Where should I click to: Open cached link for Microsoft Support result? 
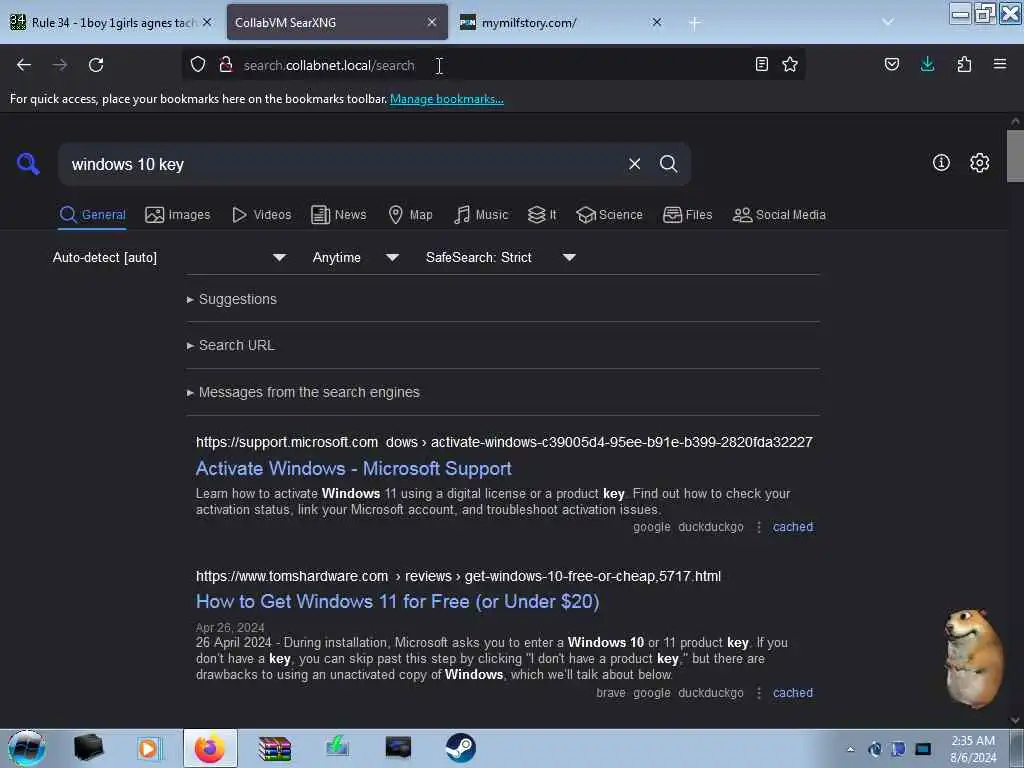pos(793,526)
